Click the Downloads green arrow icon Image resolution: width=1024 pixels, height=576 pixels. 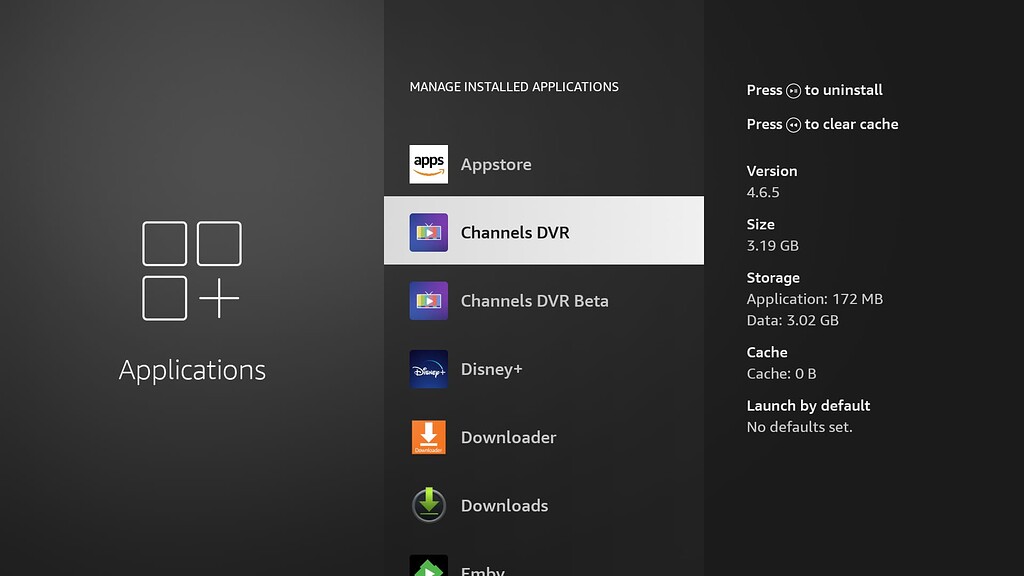(x=428, y=505)
